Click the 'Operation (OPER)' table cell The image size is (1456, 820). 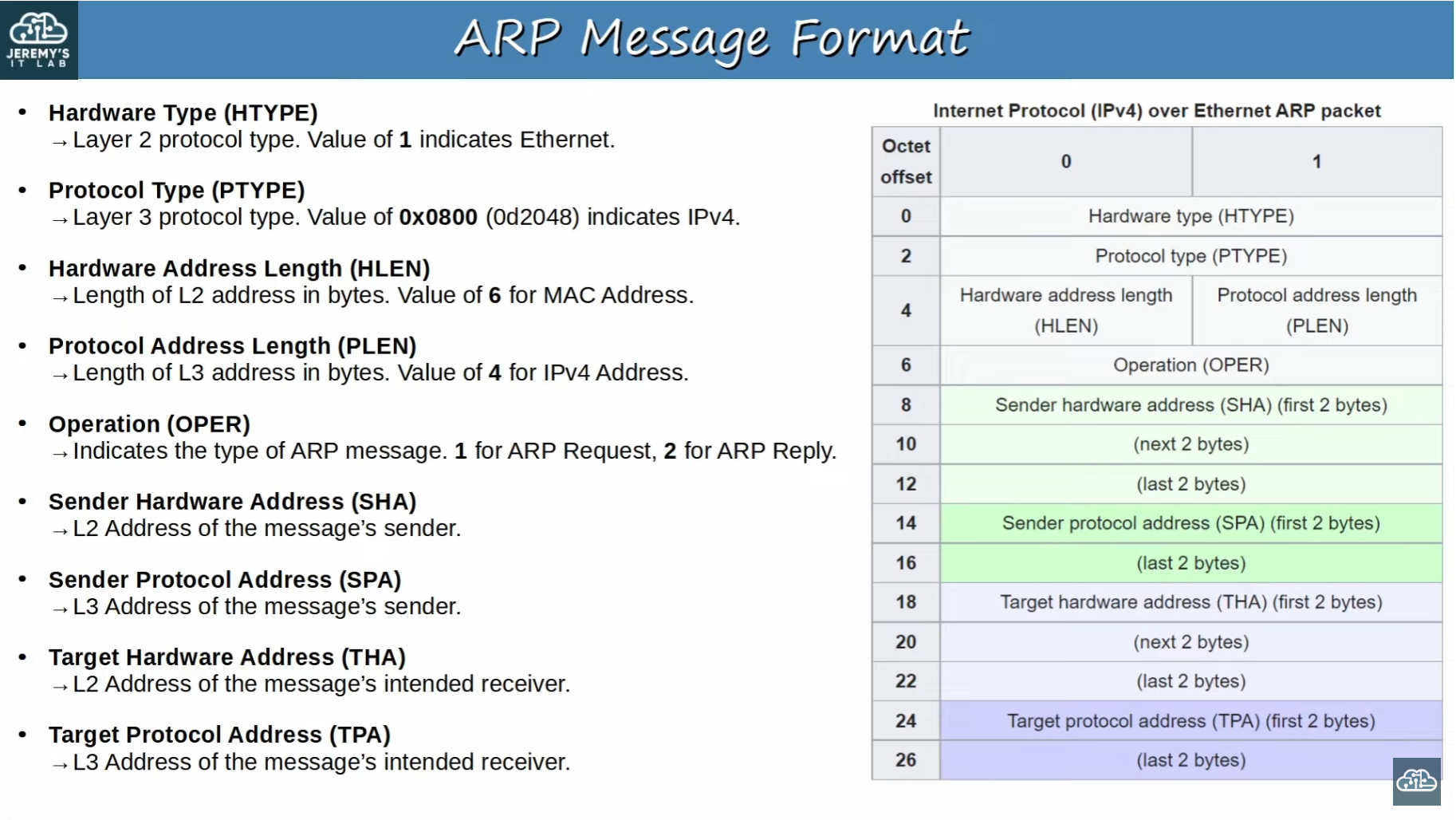(x=1191, y=365)
